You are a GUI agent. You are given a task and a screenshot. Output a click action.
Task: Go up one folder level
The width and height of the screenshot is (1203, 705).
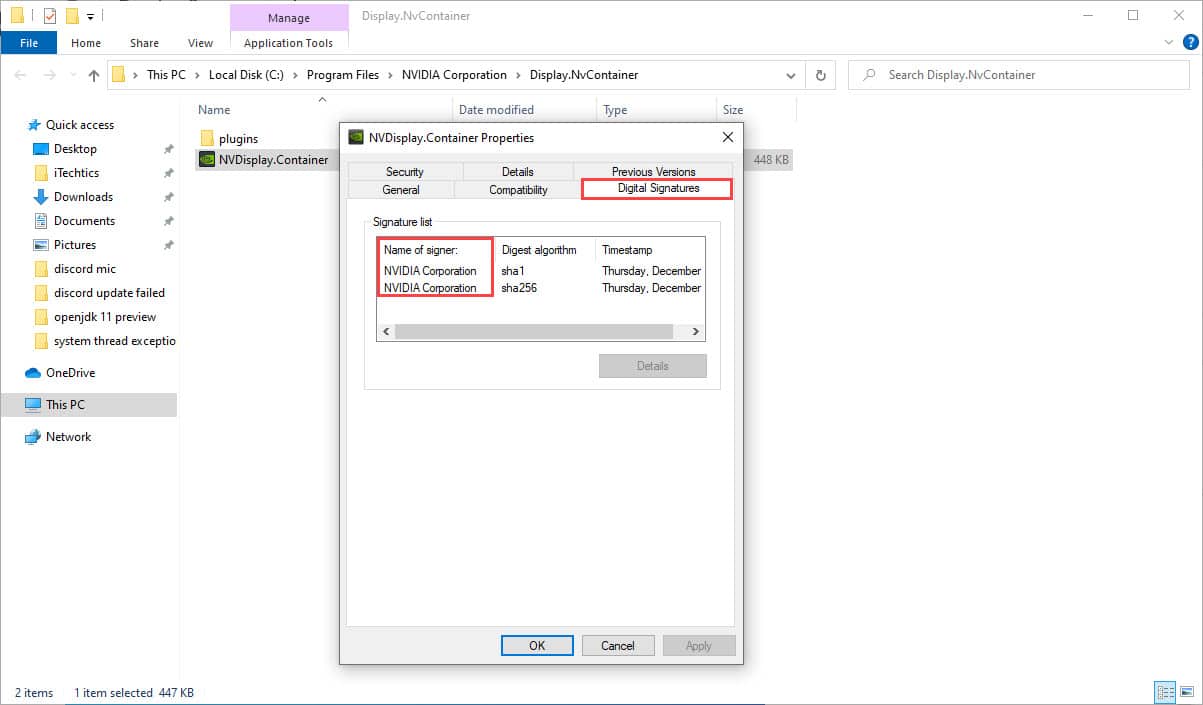click(x=94, y=75)
